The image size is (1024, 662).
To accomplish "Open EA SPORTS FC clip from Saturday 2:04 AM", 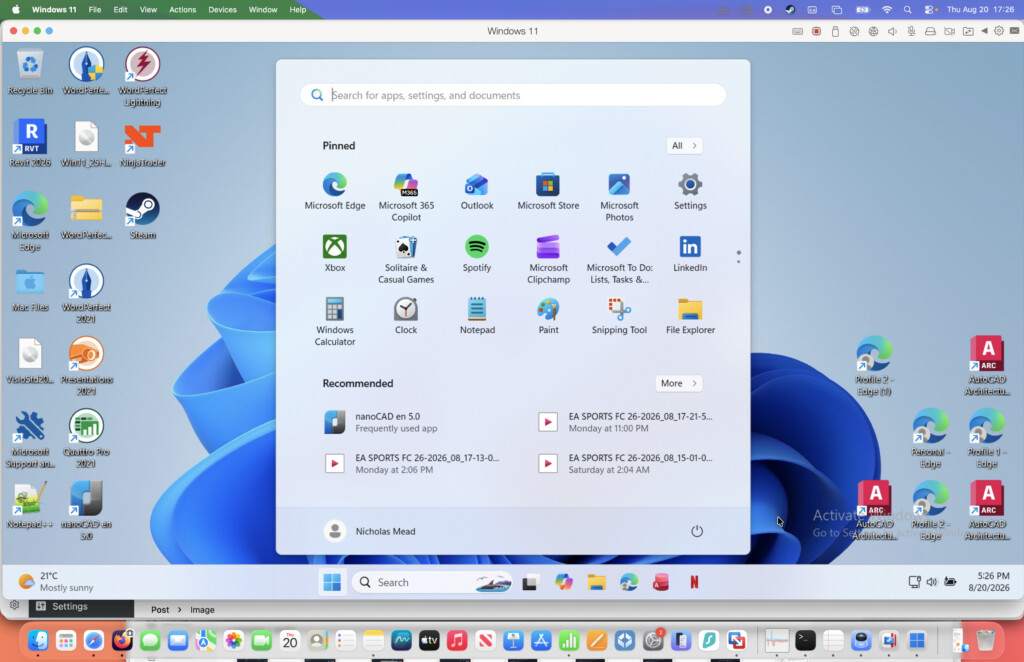I will point(628,464).
